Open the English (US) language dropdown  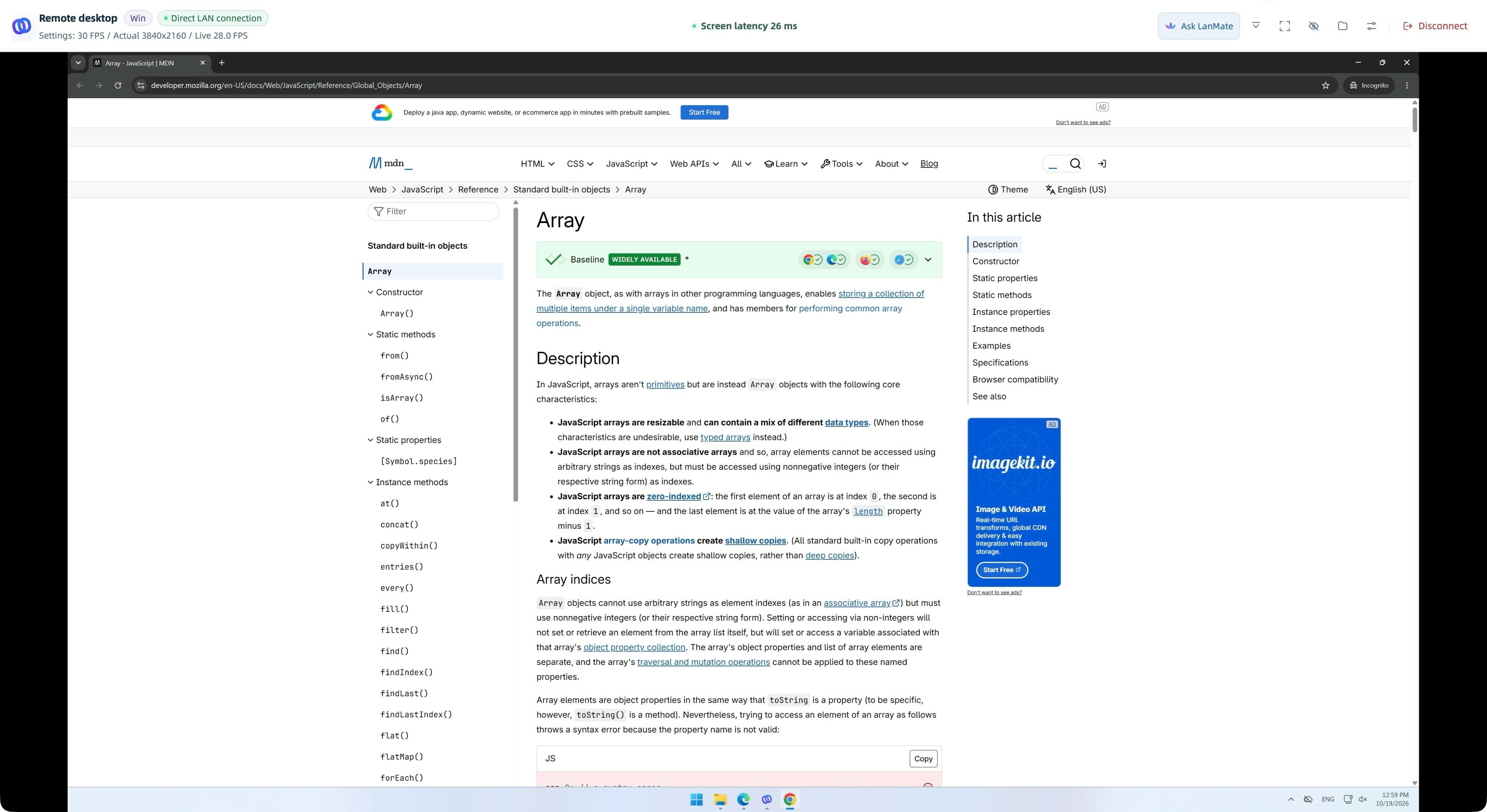(1075, 190)
